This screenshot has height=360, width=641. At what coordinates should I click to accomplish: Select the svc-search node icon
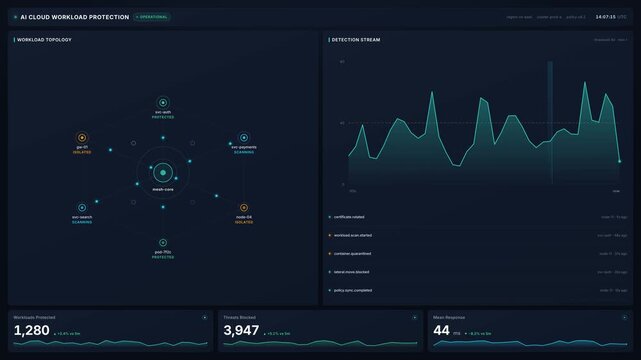pos(82,208)
